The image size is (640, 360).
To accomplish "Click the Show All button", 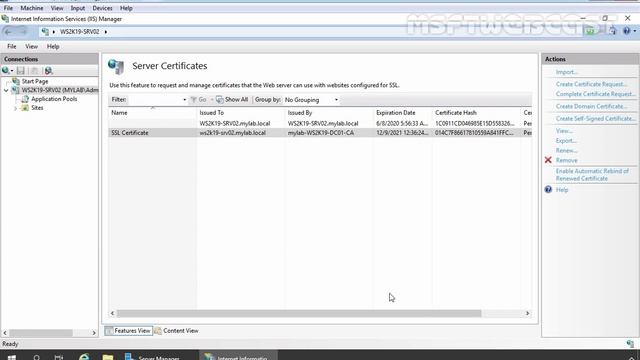I will [x=232, y=100].
